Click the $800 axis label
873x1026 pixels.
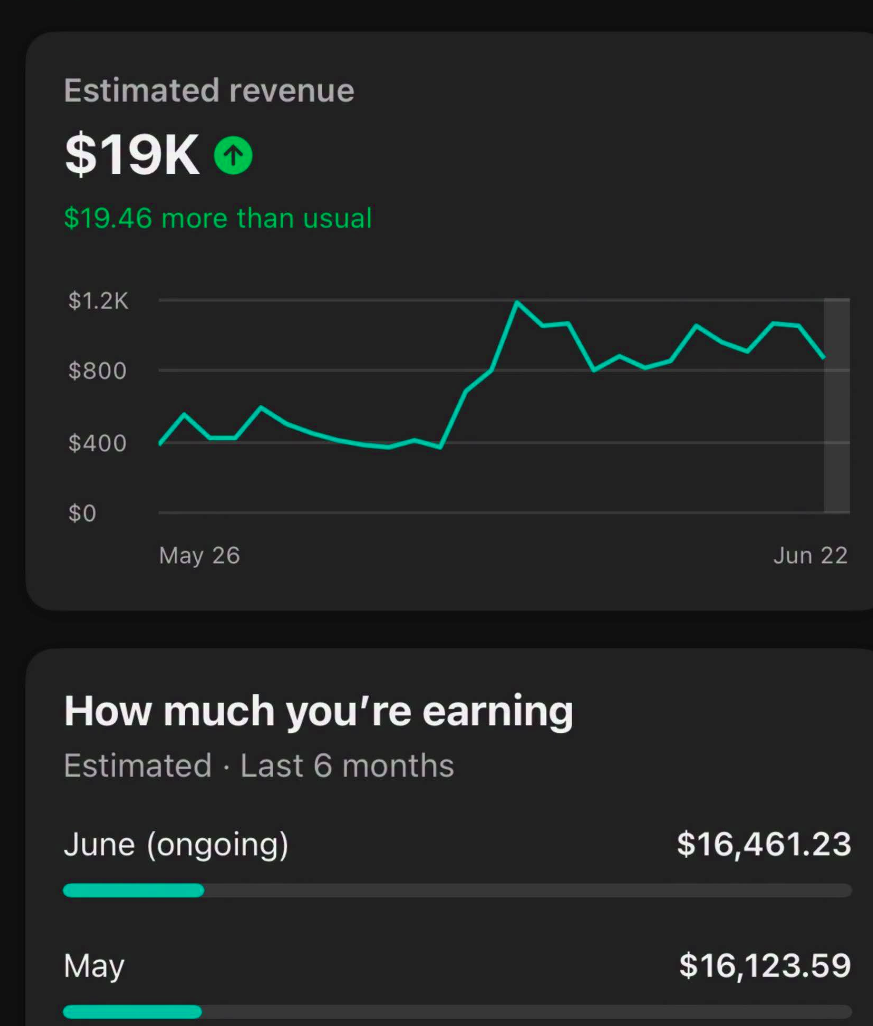pyautogui.click(x=97, y=371)
